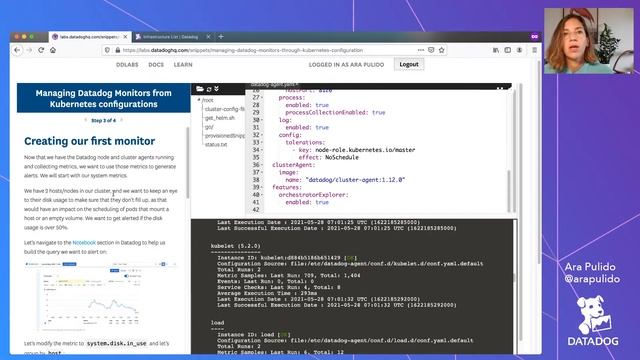Fold the log block at line 30
The image size is (640, 360).
click(x=262, y=120)
